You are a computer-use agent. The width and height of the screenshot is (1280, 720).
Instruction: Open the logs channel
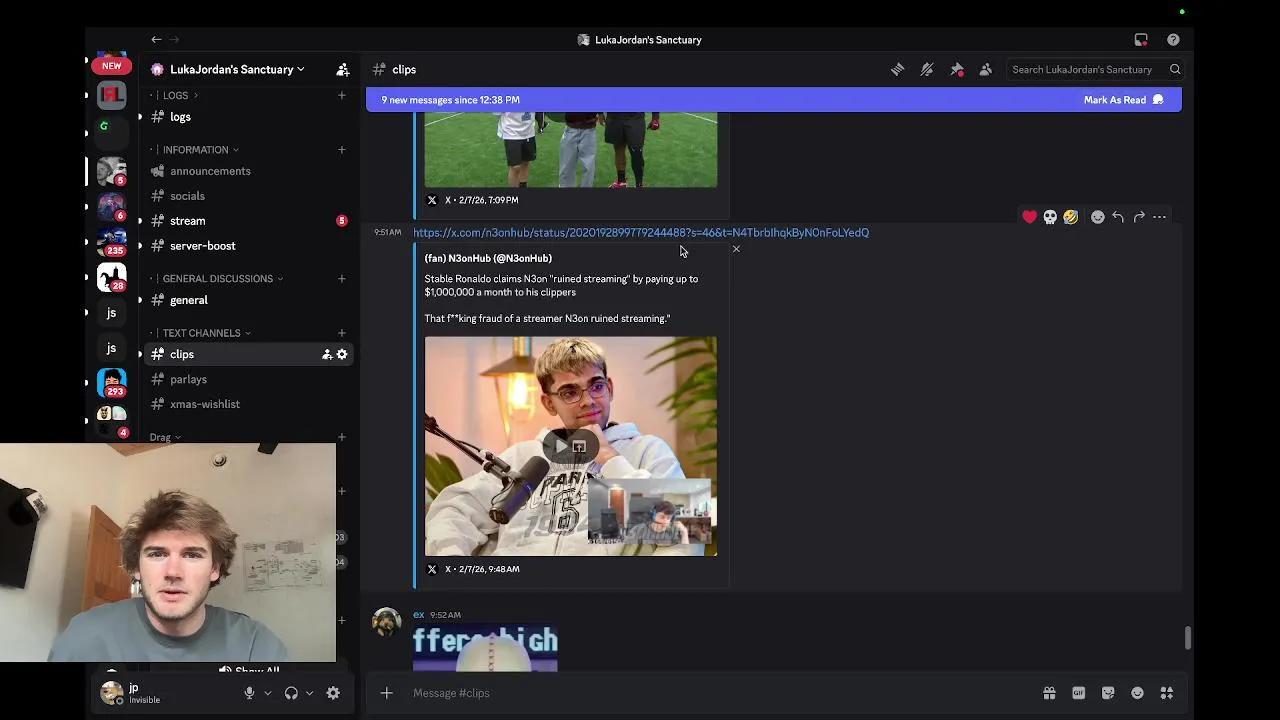248,117
